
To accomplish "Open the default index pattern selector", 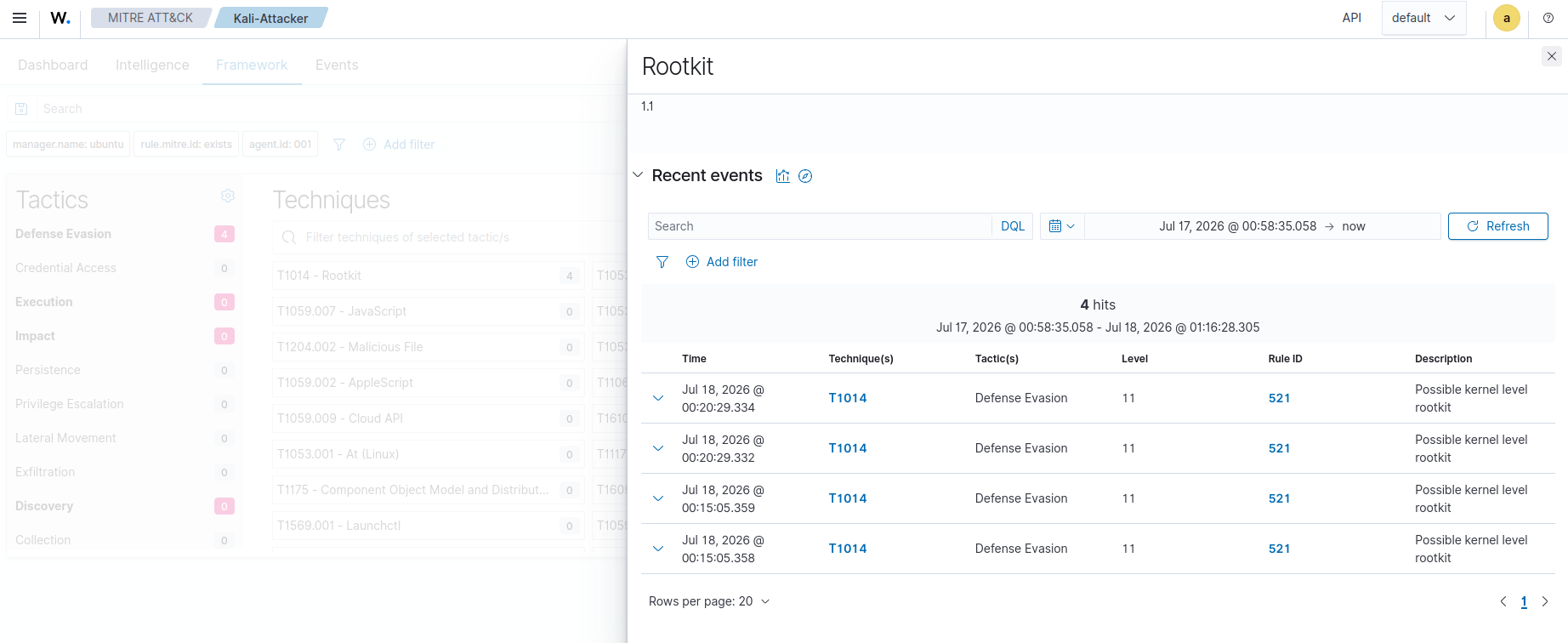I will 1424,18.
